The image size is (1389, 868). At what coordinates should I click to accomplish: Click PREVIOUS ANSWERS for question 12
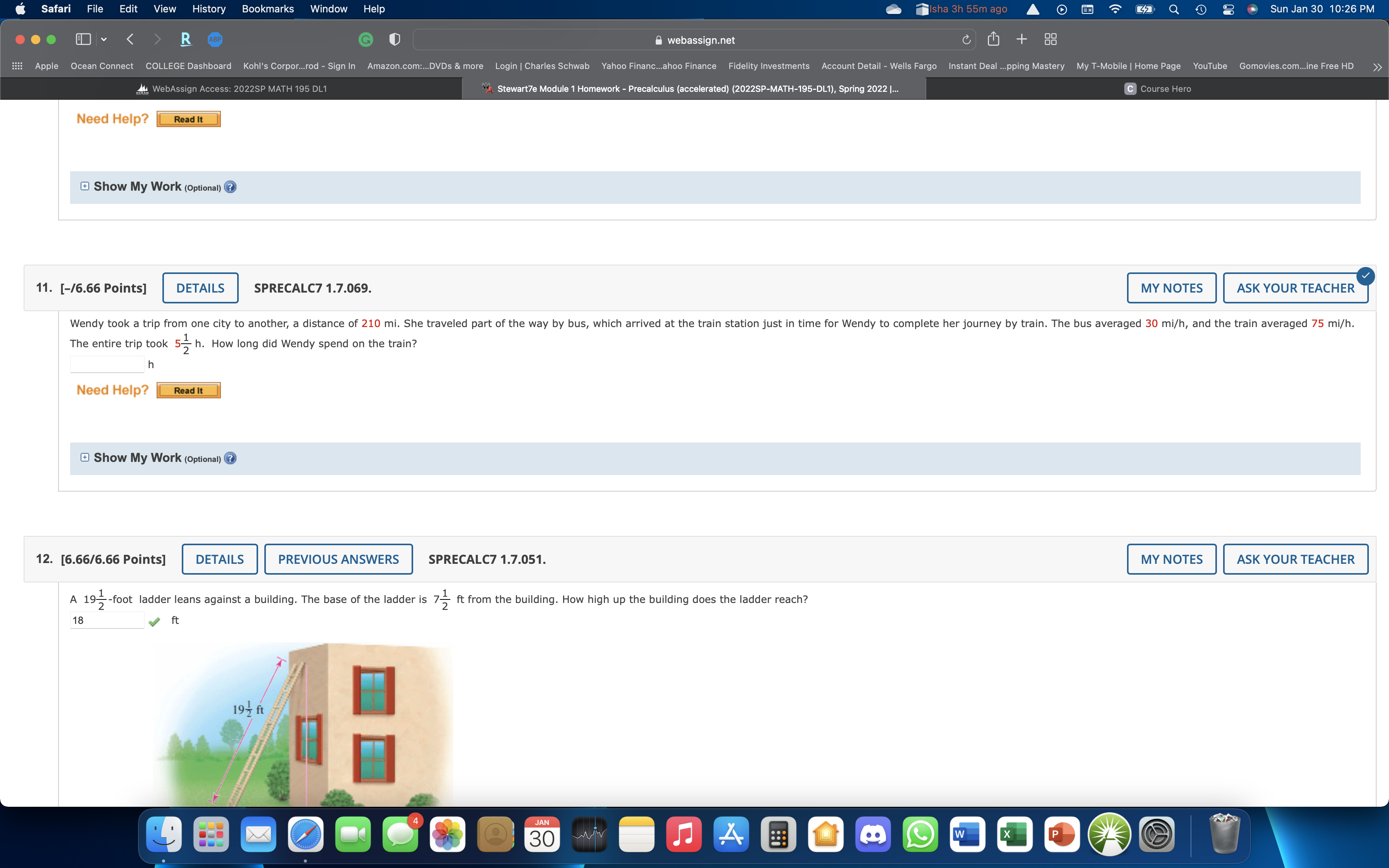(338, 559)
